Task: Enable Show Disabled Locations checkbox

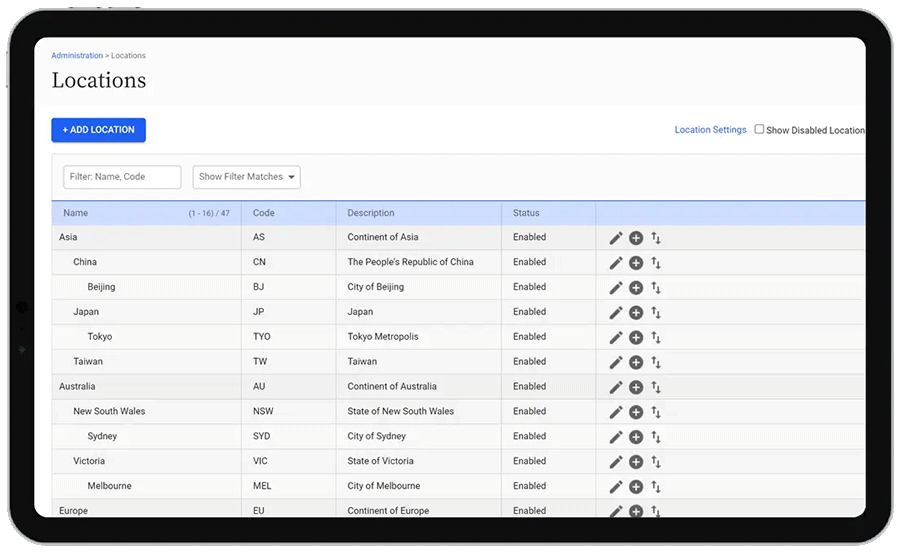Action: 759,129
